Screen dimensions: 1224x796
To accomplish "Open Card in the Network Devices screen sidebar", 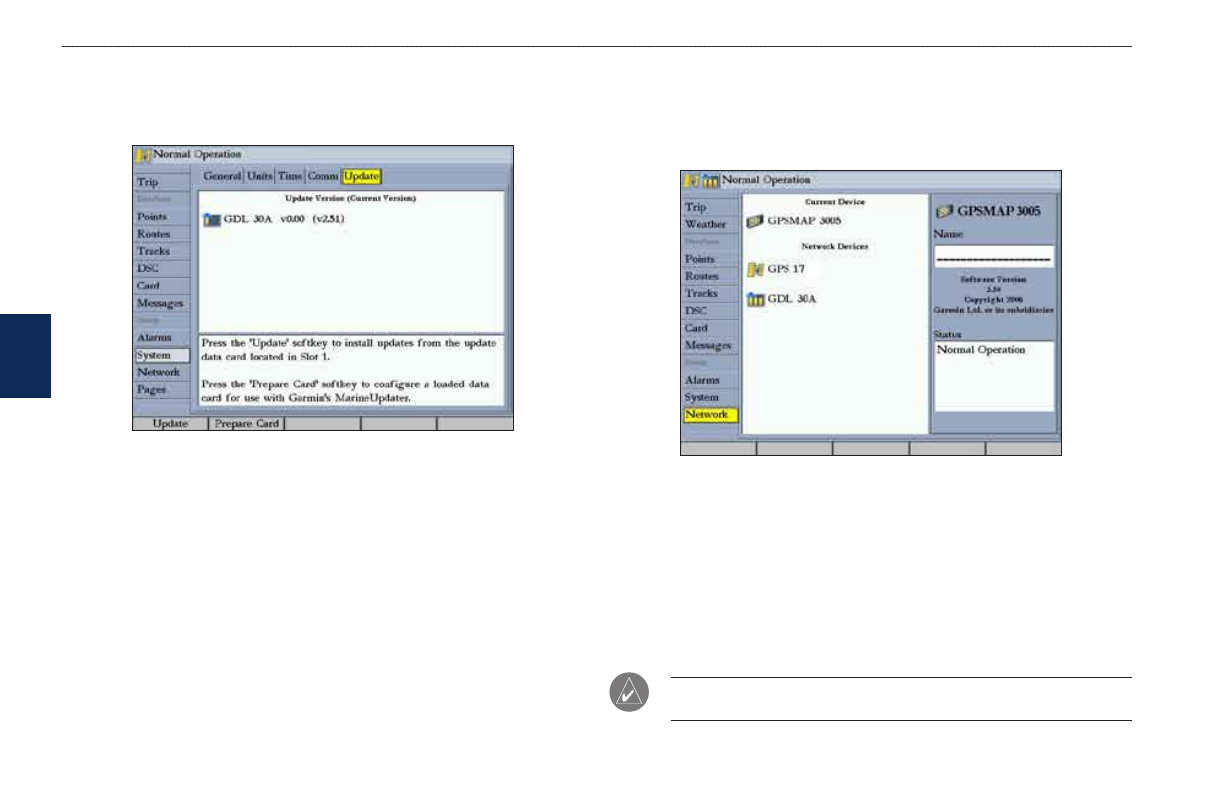I will tap(710, 328).
